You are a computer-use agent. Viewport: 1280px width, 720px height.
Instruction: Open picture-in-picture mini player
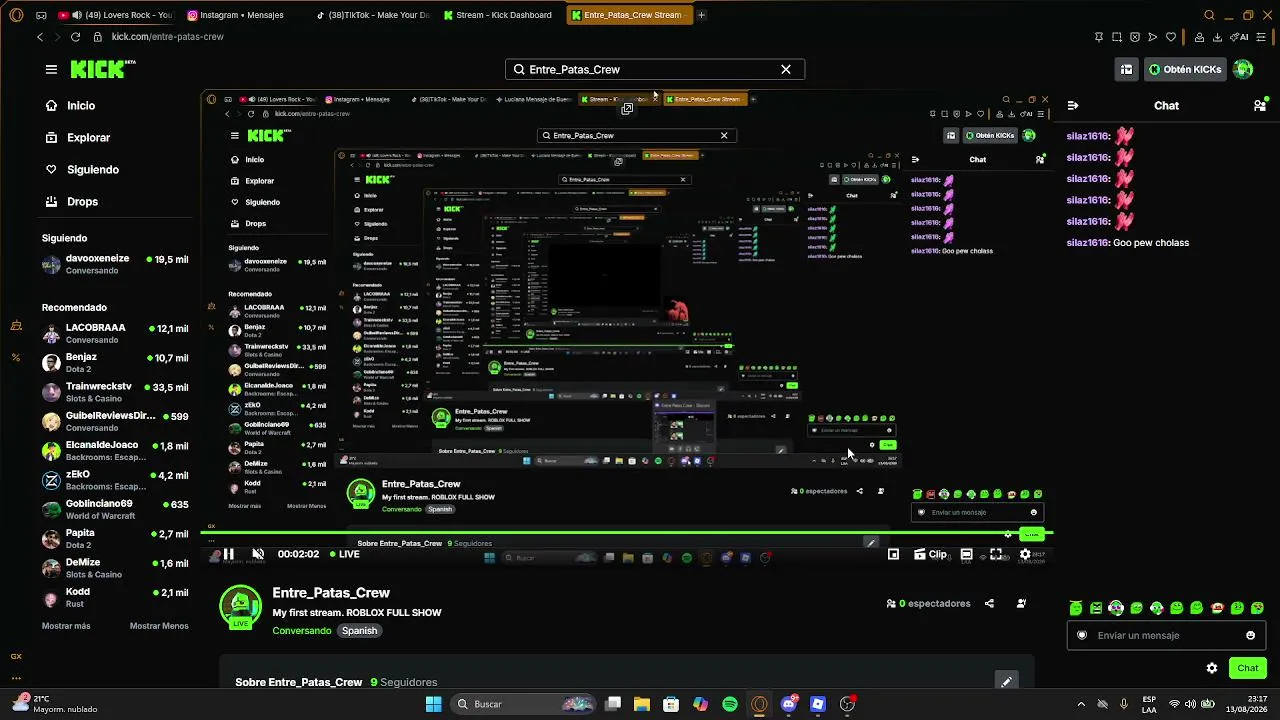pyautogui.click(x=893, y=554)
